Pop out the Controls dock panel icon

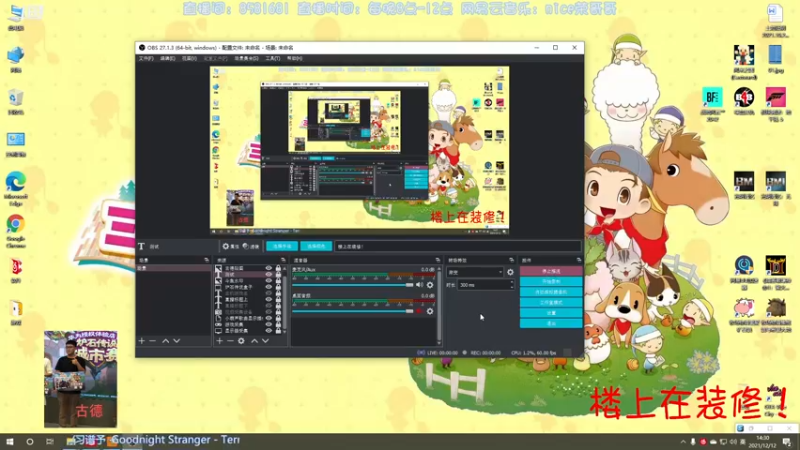(x=579, y=260)
